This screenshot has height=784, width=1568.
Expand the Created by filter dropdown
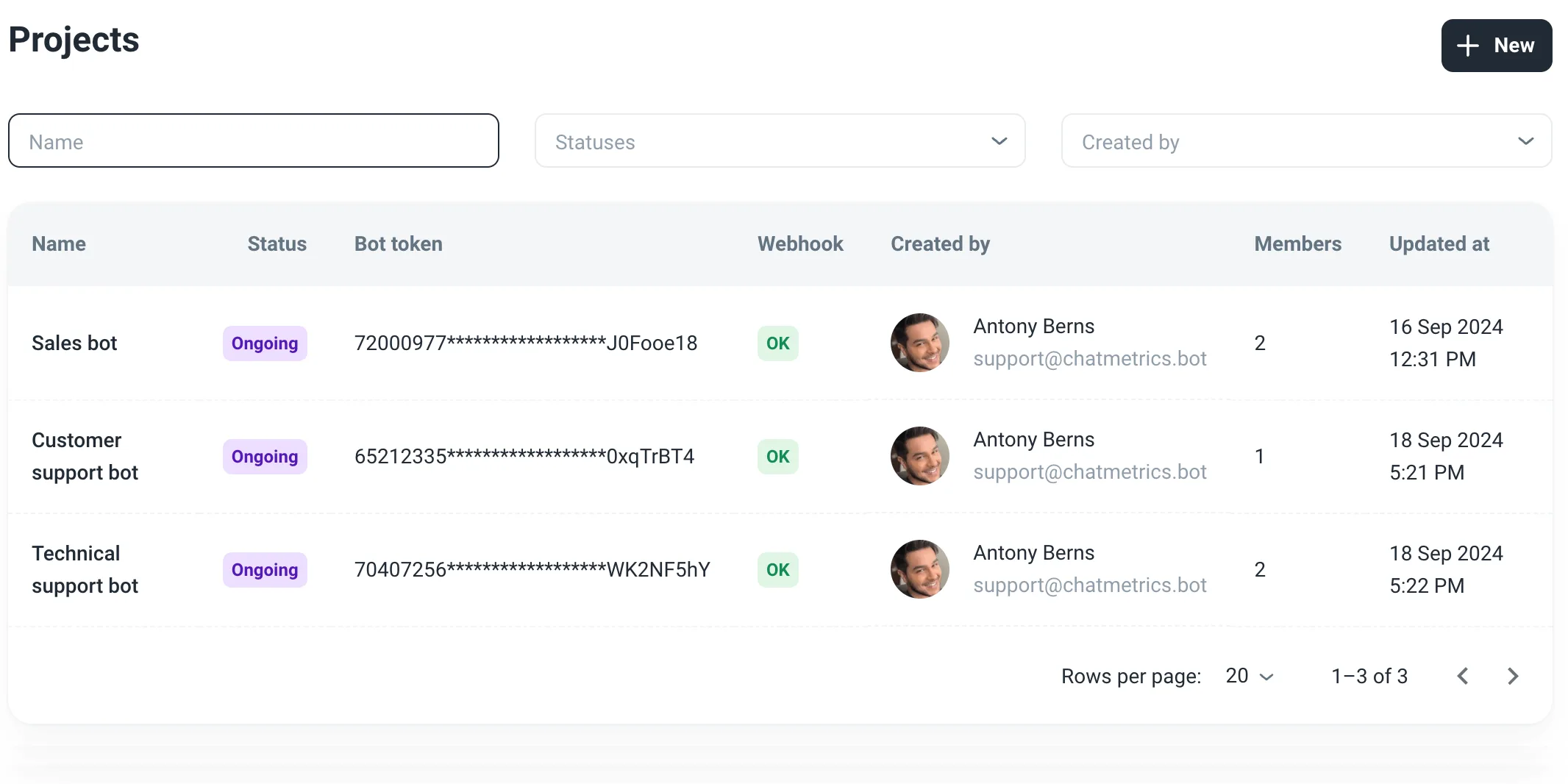click(x=1306, y=140)
